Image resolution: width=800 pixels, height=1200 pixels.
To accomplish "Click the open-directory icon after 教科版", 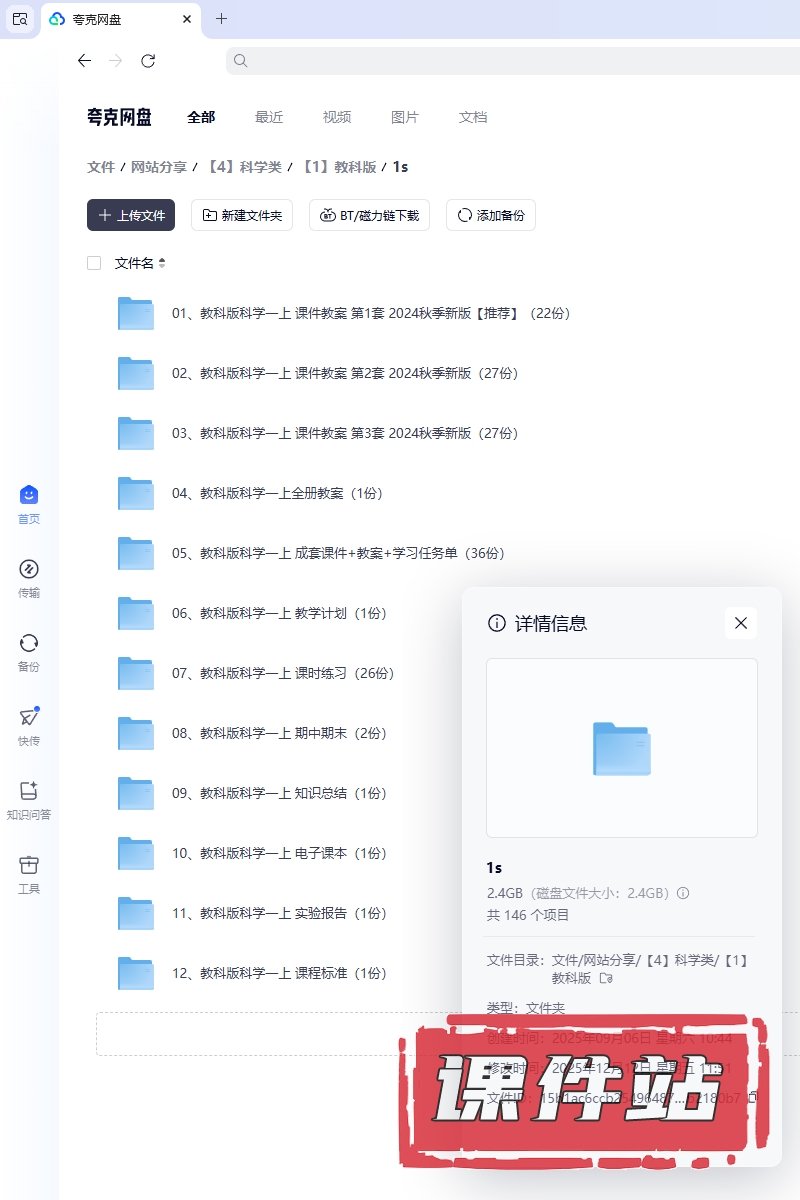I will 605,978.
